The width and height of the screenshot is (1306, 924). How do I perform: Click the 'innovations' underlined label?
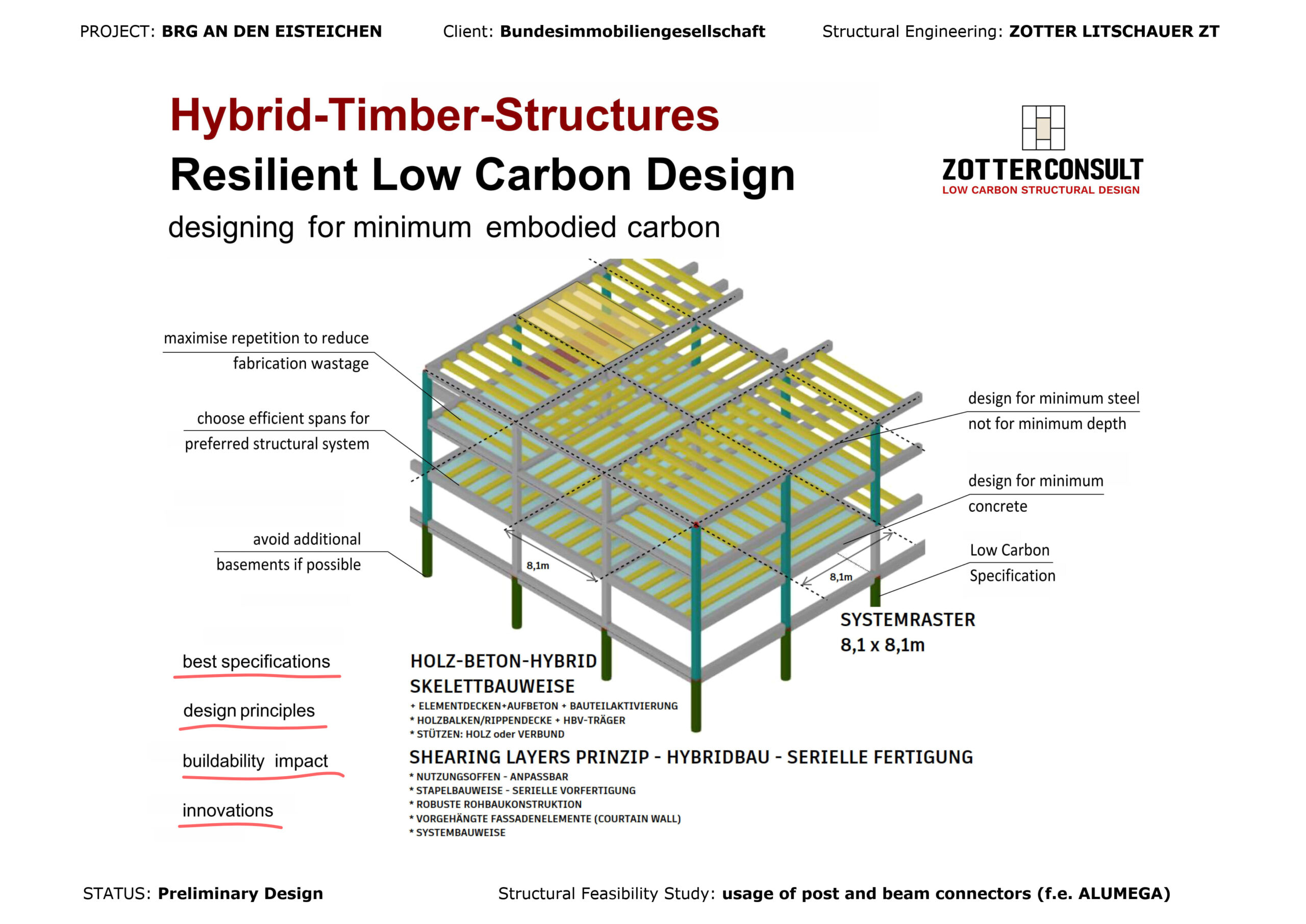coord(228,810)
